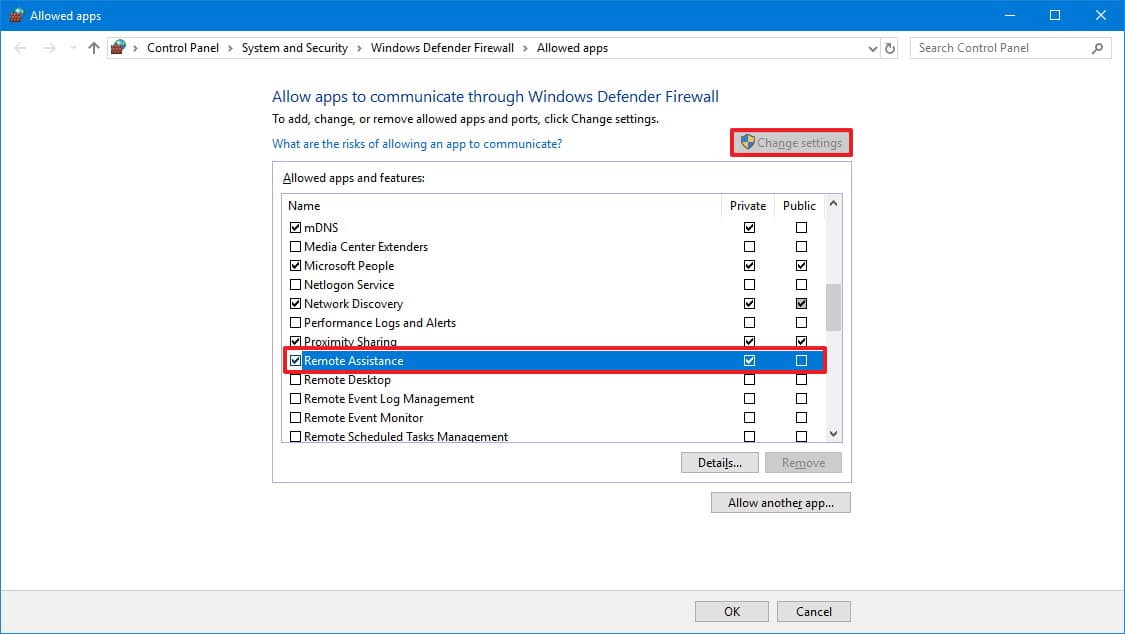The image size is (1125, 634).
Task: Enable Private for Remote Desktop
Action: coord(749,379)
